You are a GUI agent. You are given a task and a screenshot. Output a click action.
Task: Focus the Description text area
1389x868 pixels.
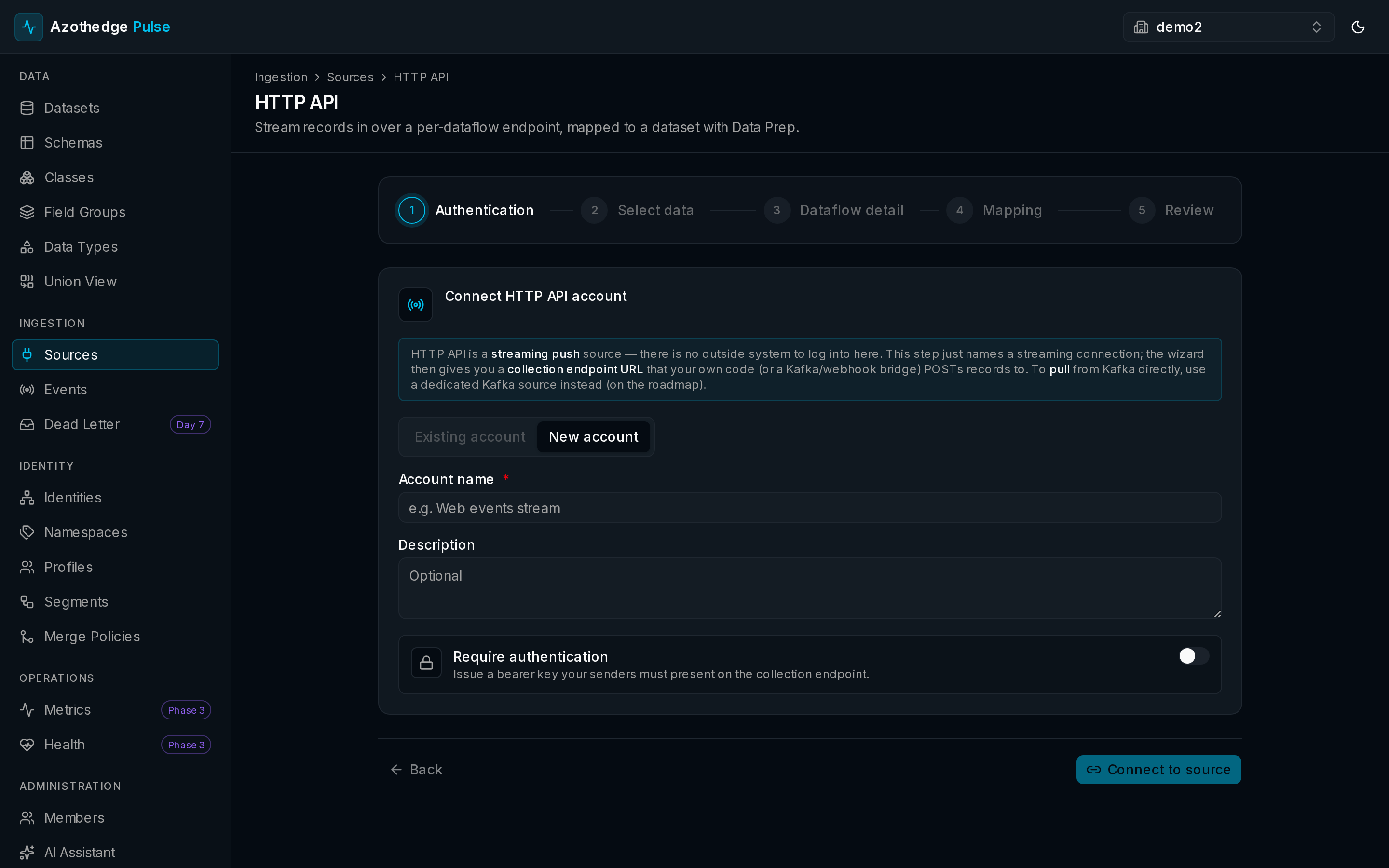pyautogui.click(x=810, y=588)
